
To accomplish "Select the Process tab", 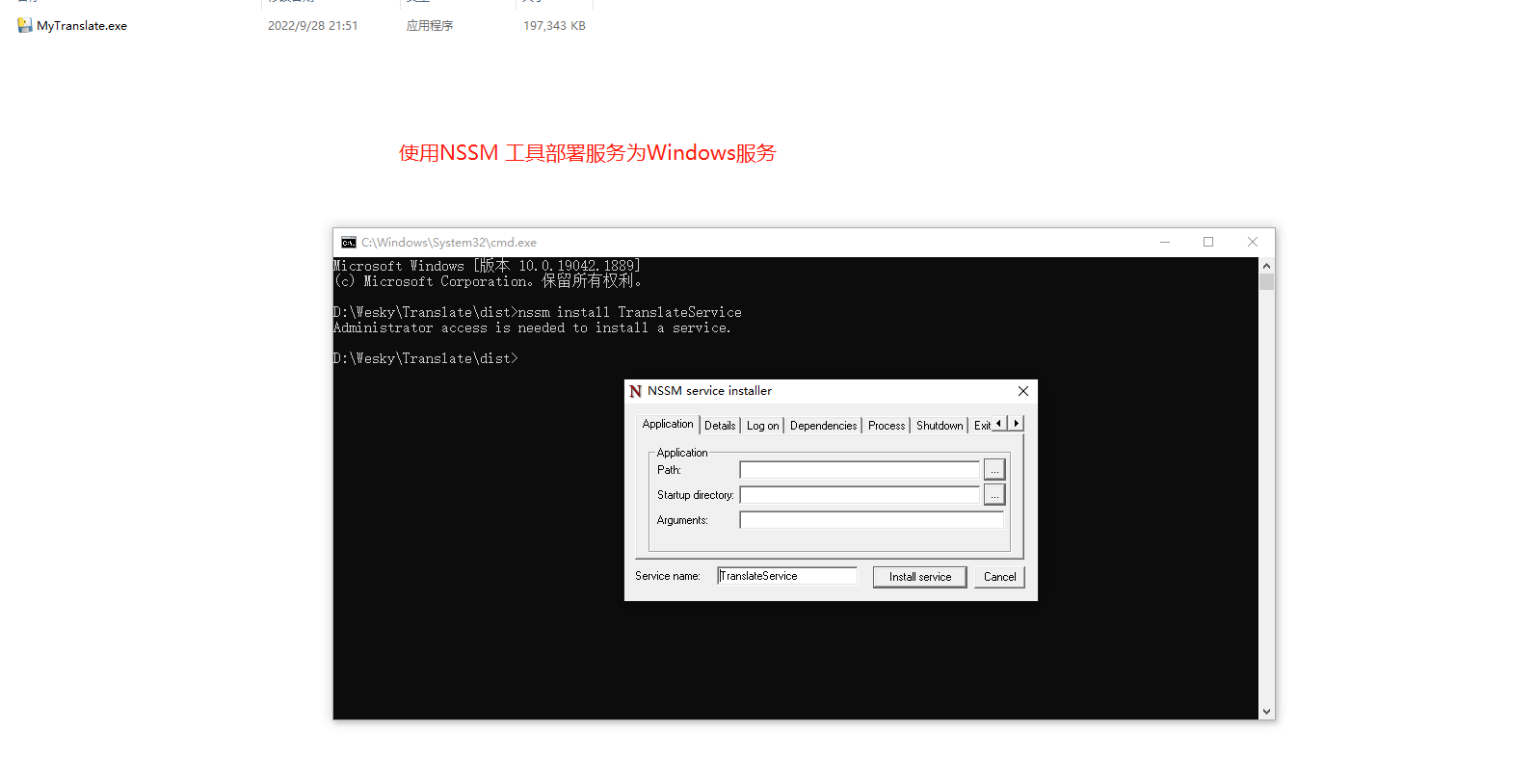I will (x=887, y=426).
